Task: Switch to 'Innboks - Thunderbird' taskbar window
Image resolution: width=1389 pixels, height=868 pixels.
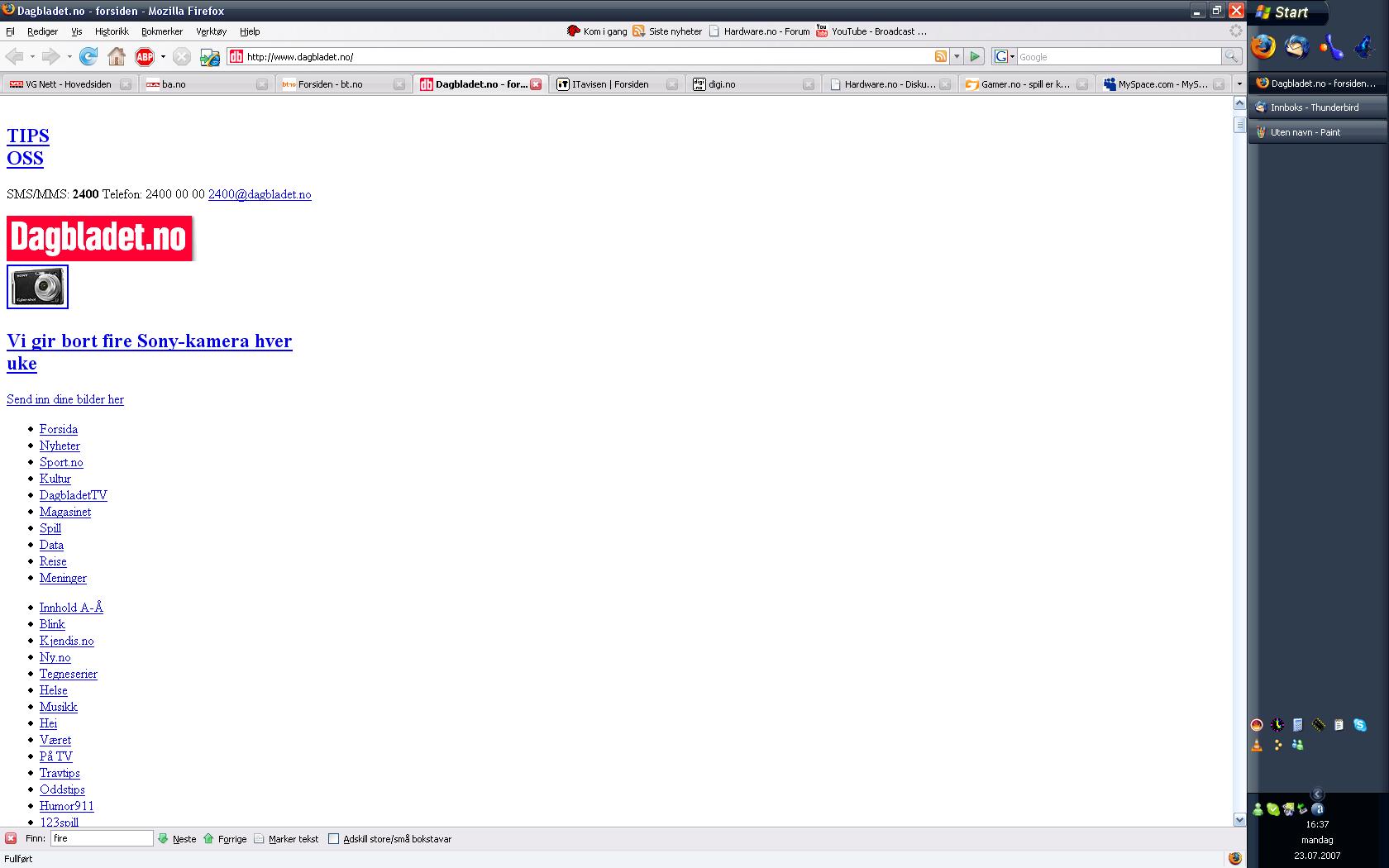Action: pos(1318,107)
